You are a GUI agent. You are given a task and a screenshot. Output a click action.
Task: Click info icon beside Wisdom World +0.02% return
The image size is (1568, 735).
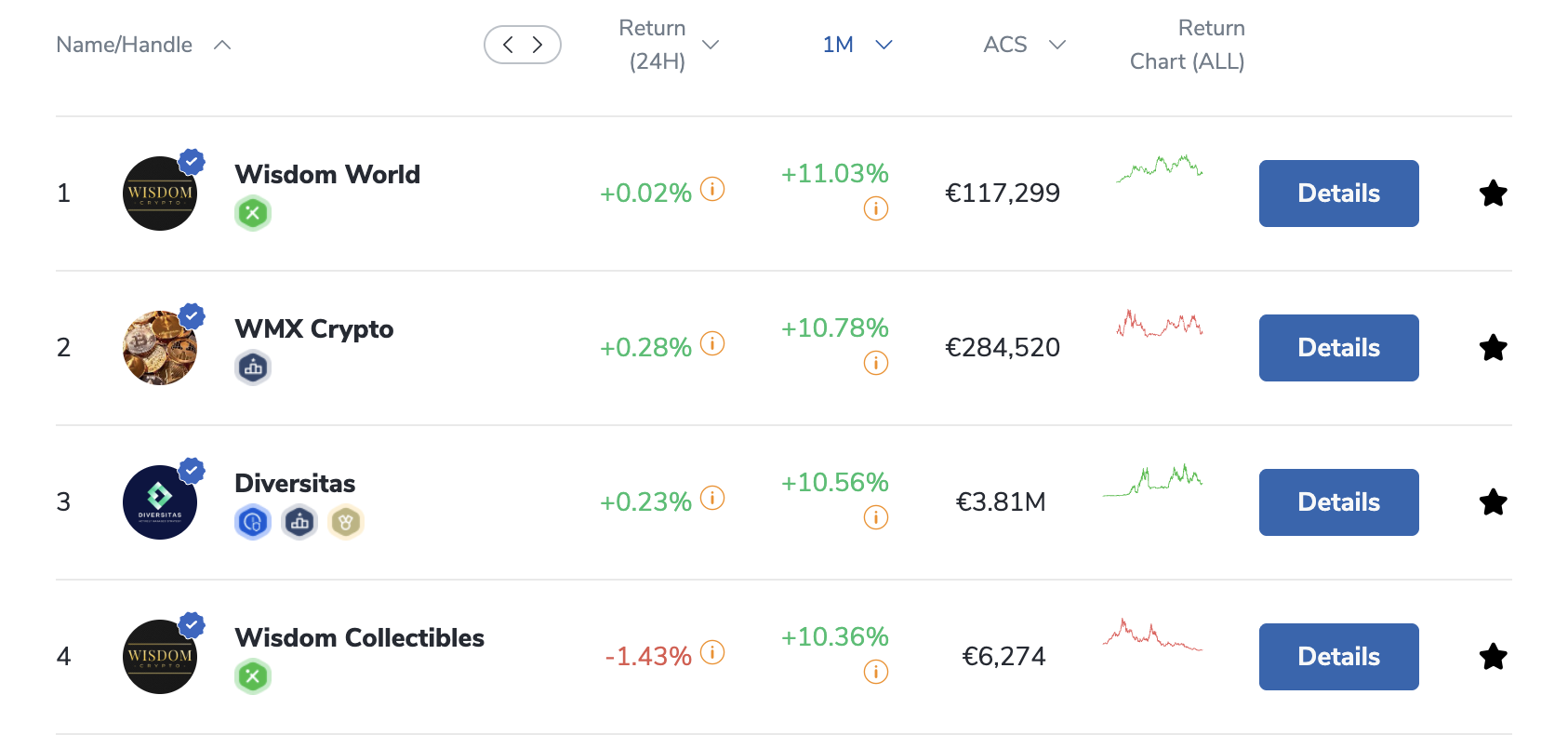pyautogui.click(x=712, y=189)
